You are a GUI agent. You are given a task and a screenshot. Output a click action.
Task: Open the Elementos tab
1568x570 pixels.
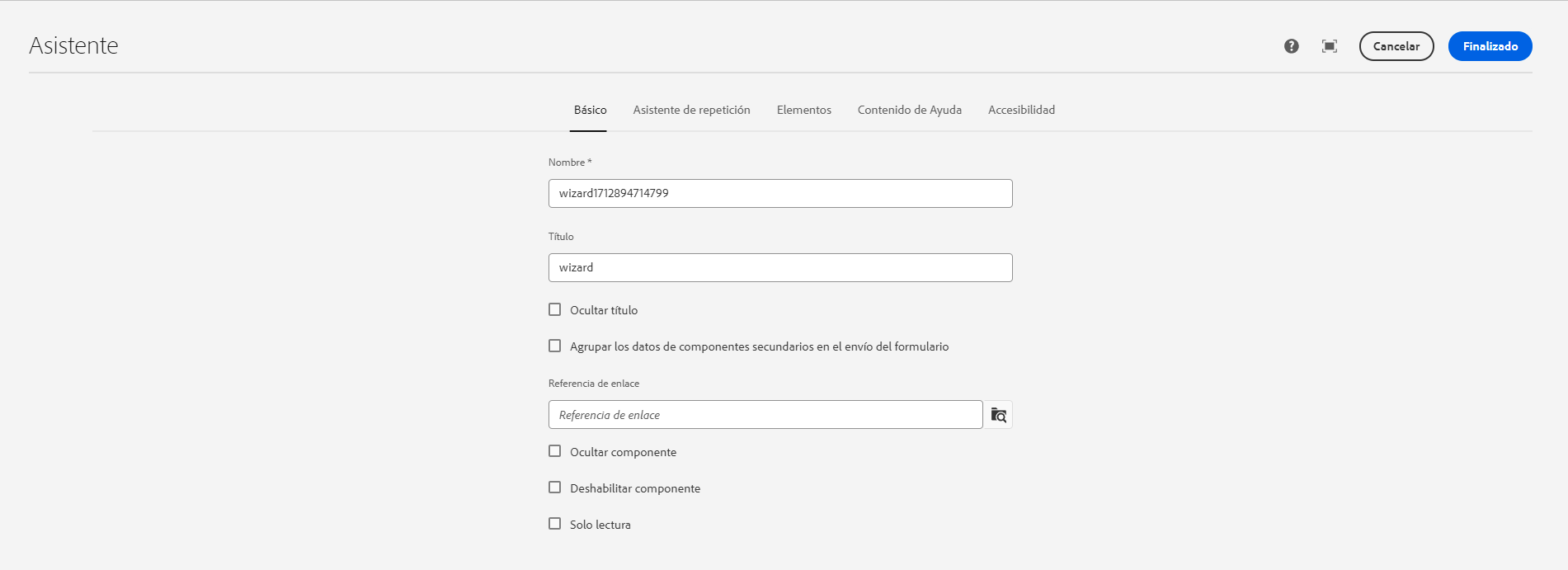803,110
